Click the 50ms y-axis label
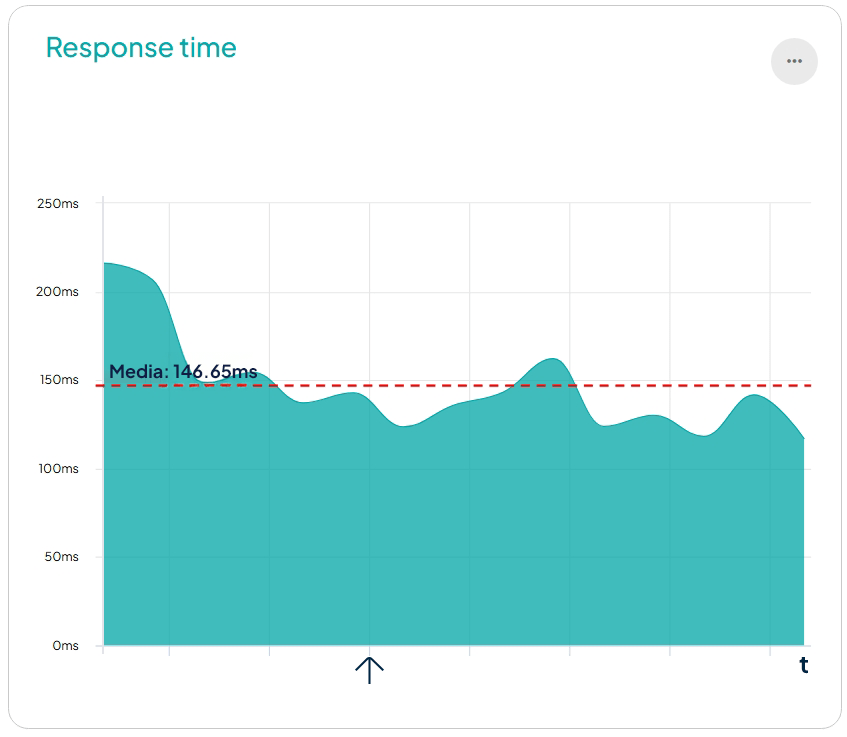Viewport: 847px width, 737px height. point(60,556)
